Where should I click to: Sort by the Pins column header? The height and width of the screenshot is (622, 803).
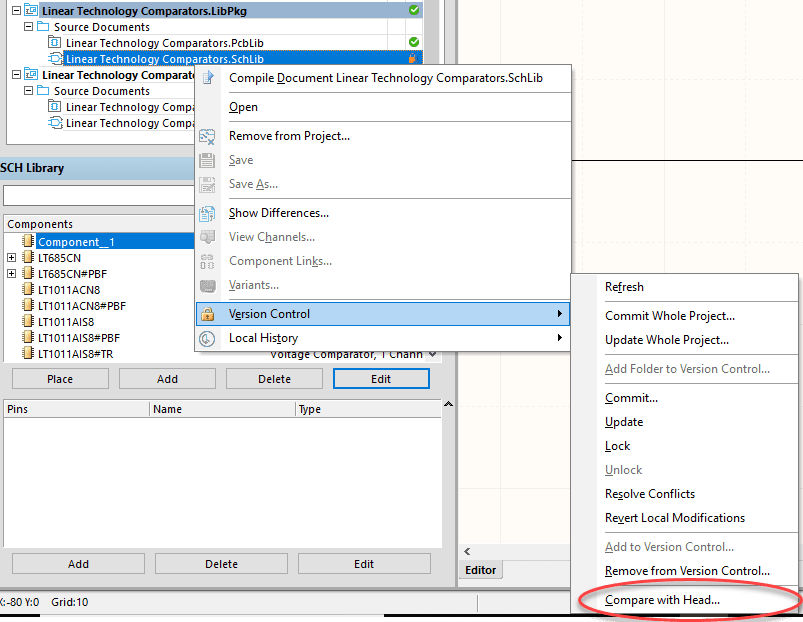click(x=76, y=409)
